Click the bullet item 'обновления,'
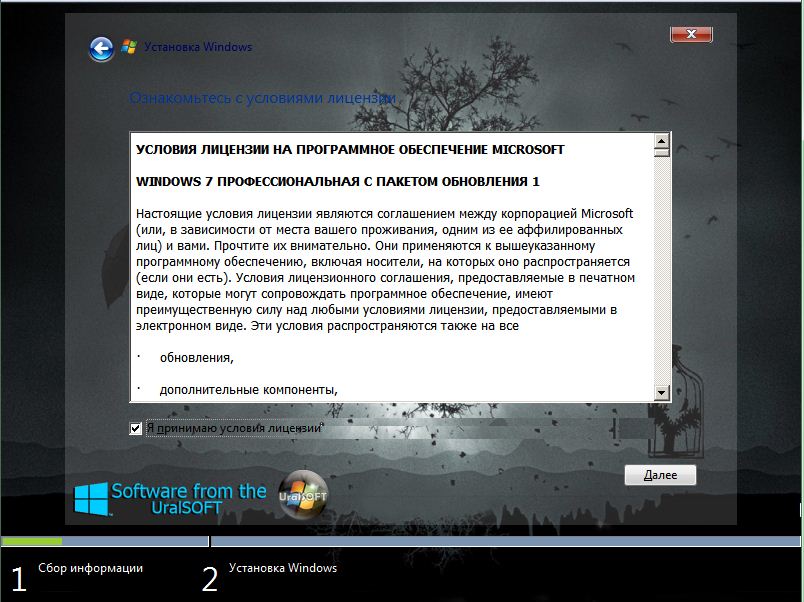This screenshot has height=602, width=804. point(197,358)
